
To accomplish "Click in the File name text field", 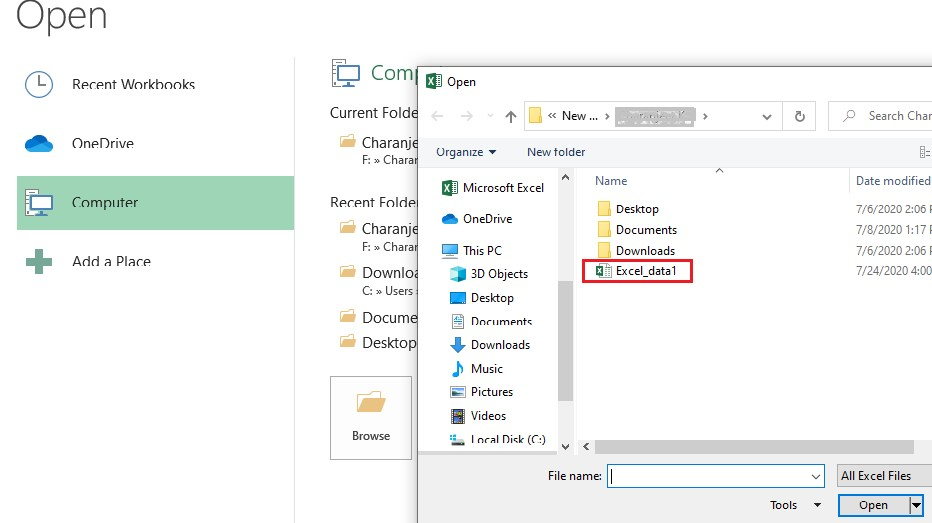I will click(x=715, y=476).
